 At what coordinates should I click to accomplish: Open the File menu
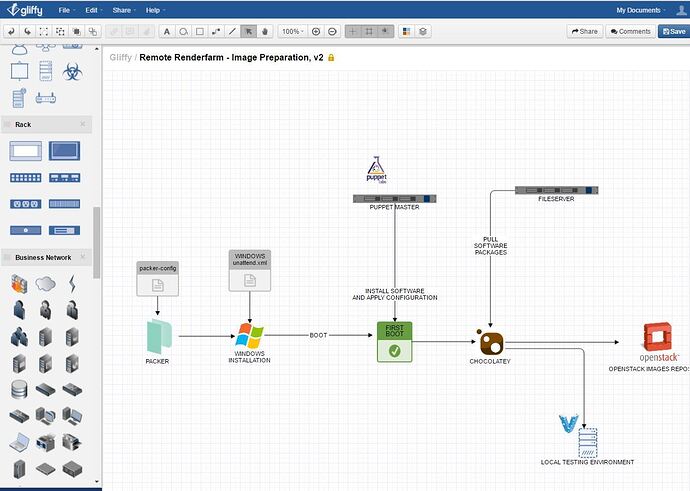pos(67,9)
